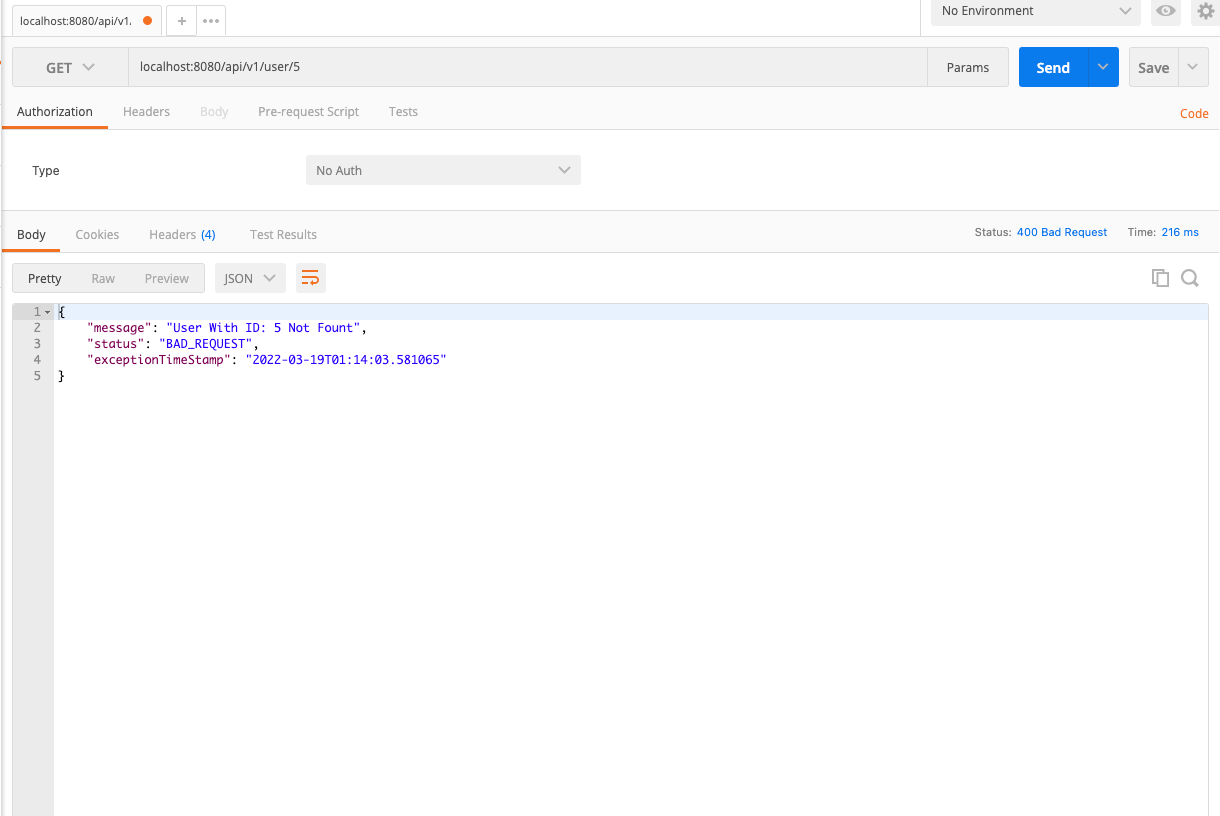Screen dimensions: 1220x816
Task: Open the request Body tab
Action: pos(214,111)
